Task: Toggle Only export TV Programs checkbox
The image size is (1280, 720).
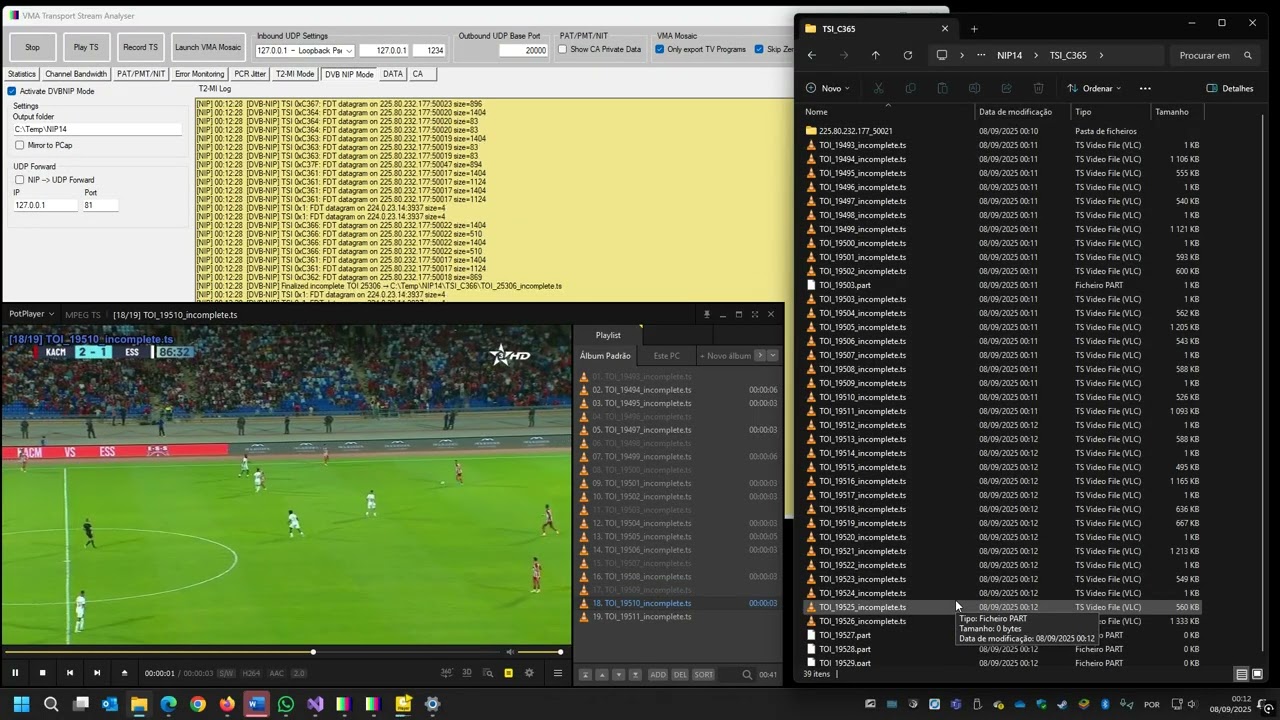Action: click(660, 49)
